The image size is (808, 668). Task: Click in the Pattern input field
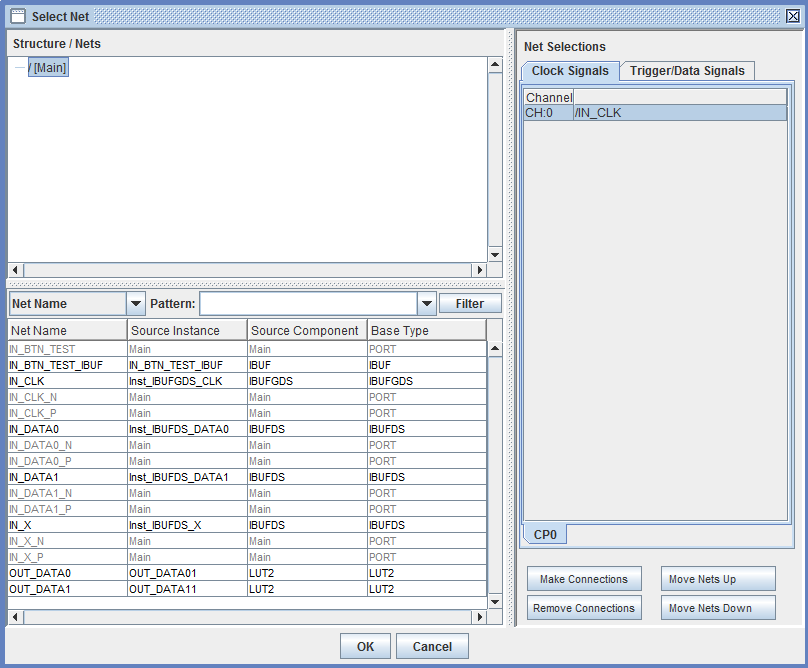click(308, 304)
